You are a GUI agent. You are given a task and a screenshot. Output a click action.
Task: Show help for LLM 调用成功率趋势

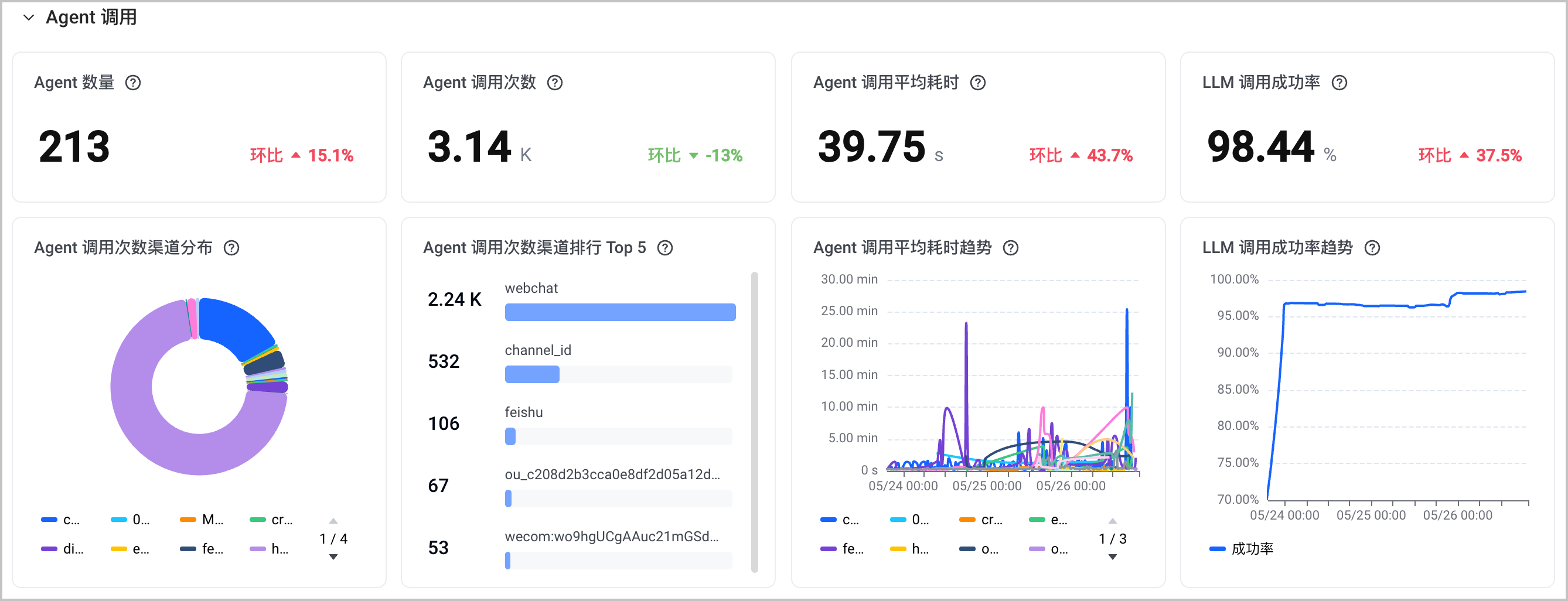point(1372,248)
